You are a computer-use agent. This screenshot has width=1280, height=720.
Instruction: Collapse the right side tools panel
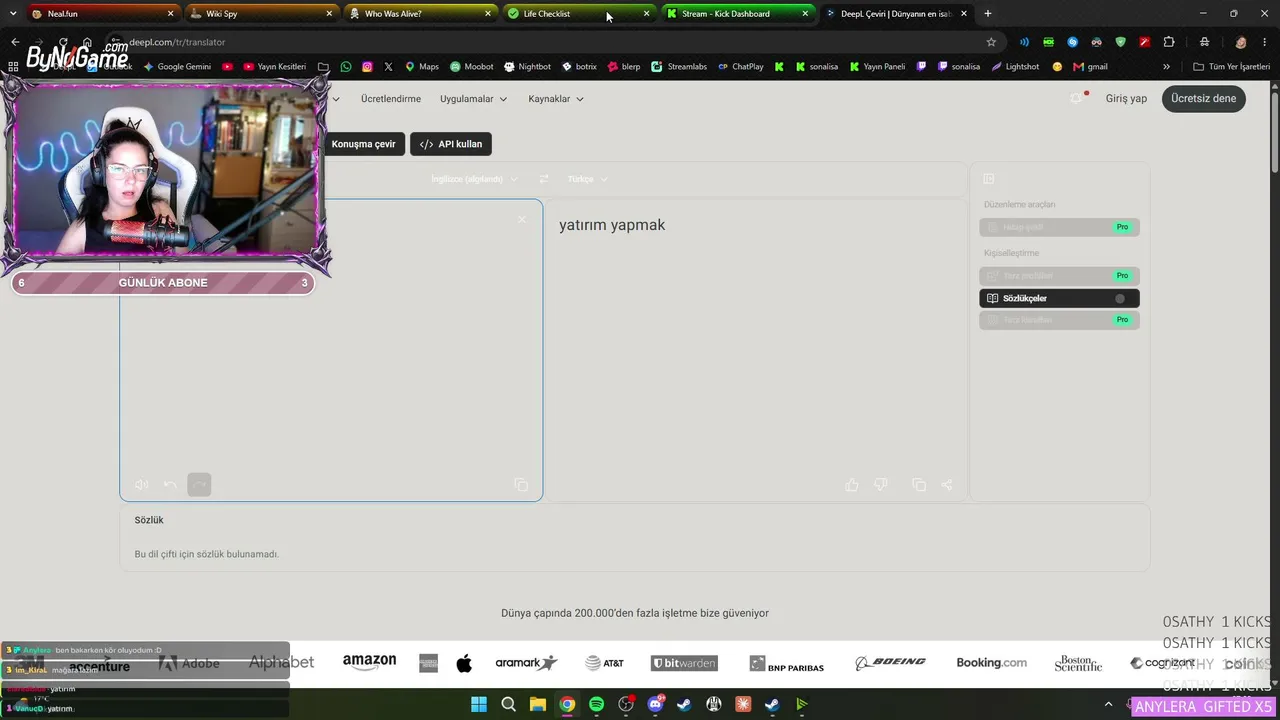tap(989, 179)
